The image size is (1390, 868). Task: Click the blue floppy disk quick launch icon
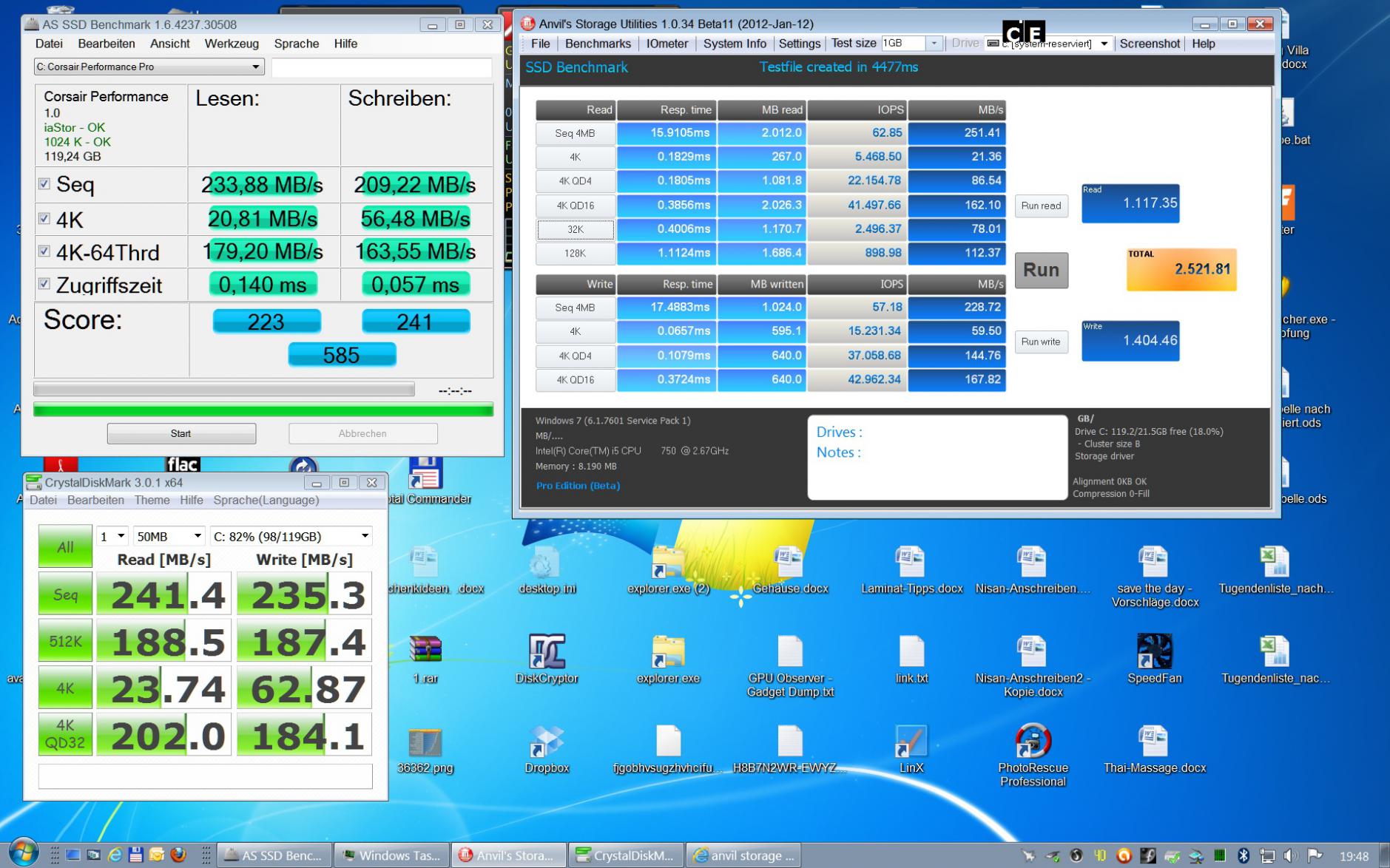click(135, 855)
